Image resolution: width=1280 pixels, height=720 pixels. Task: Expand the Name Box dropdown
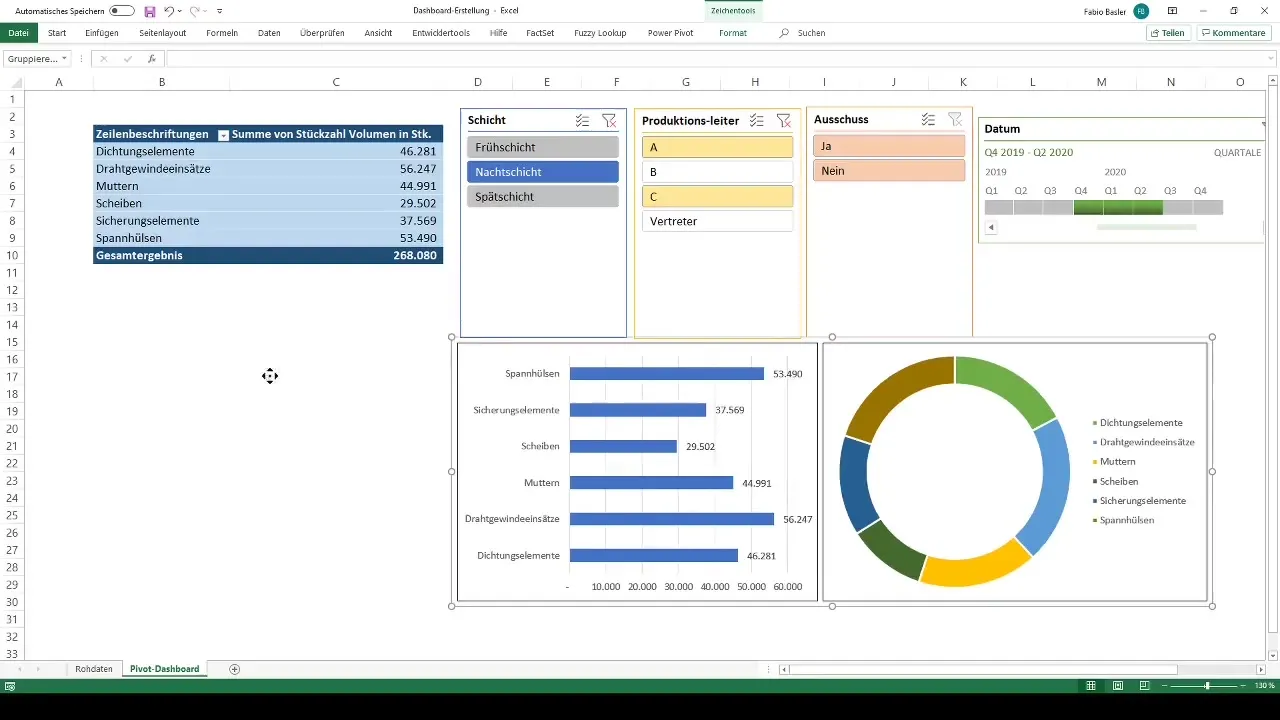click(x=64, y=59)
